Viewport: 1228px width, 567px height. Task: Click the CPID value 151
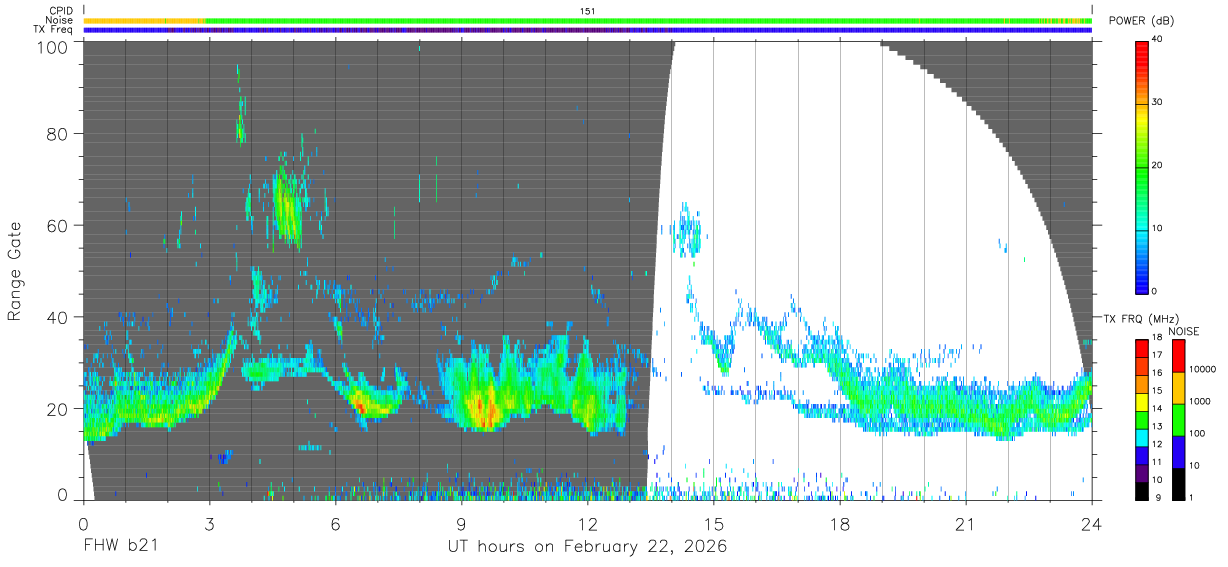pos(588,11)
